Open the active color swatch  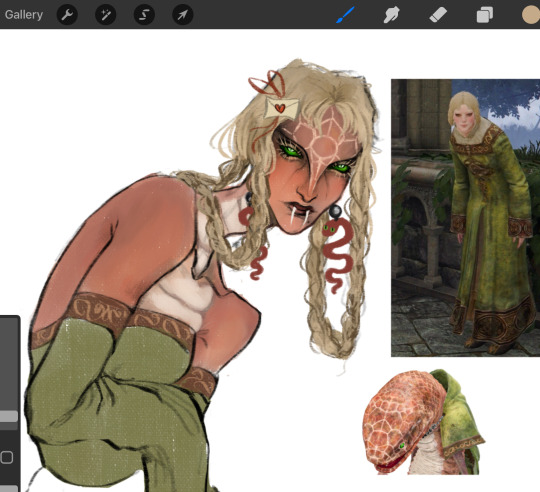[x=531, y=15]
